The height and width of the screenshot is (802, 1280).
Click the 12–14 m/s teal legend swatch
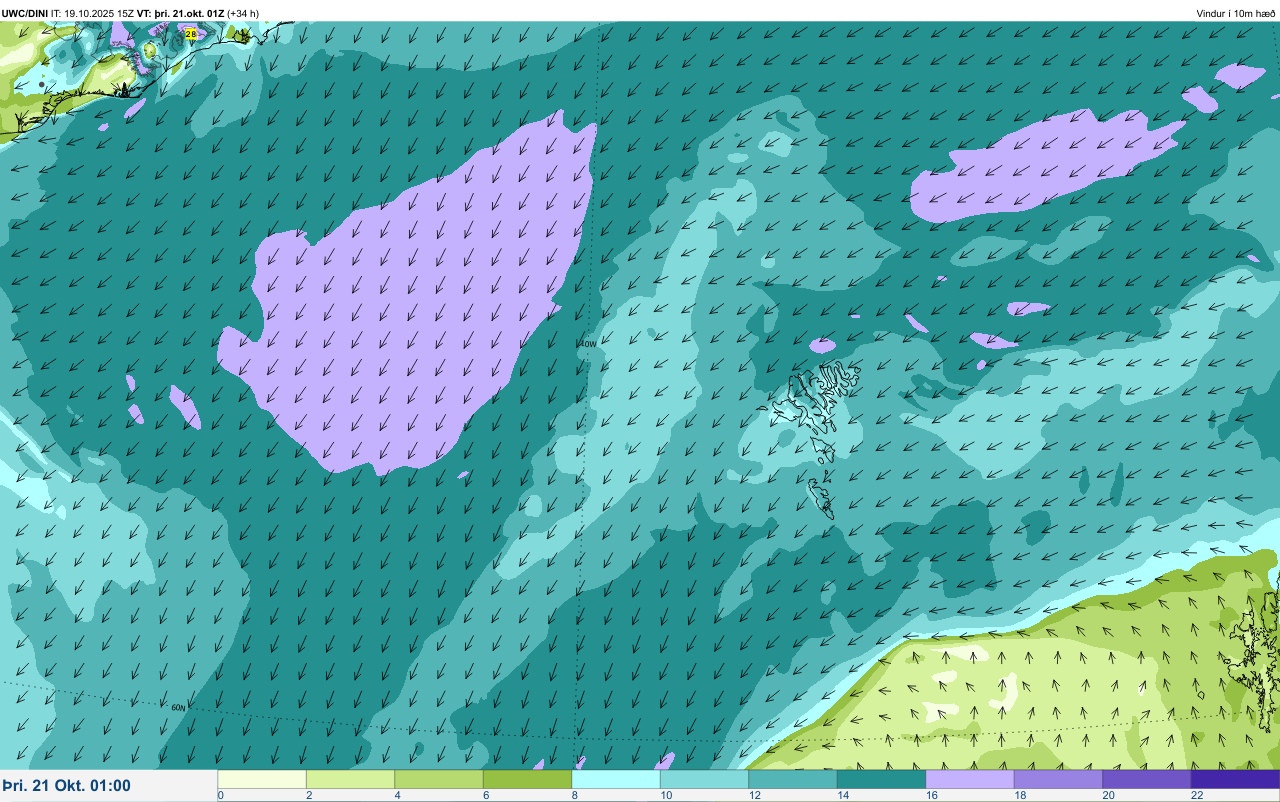[793, 779]
